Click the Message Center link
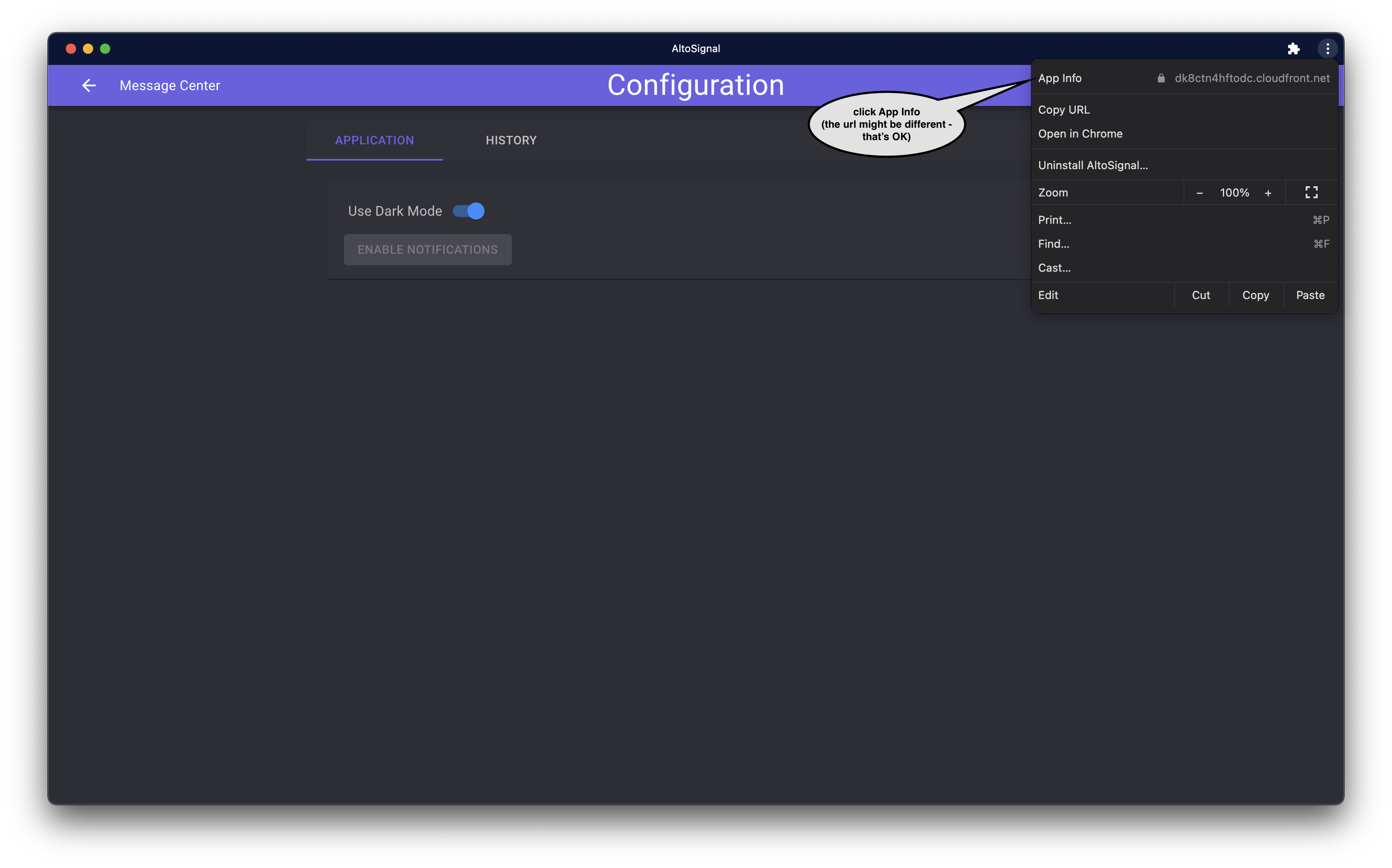1392x868 pixels. (170, 85)
